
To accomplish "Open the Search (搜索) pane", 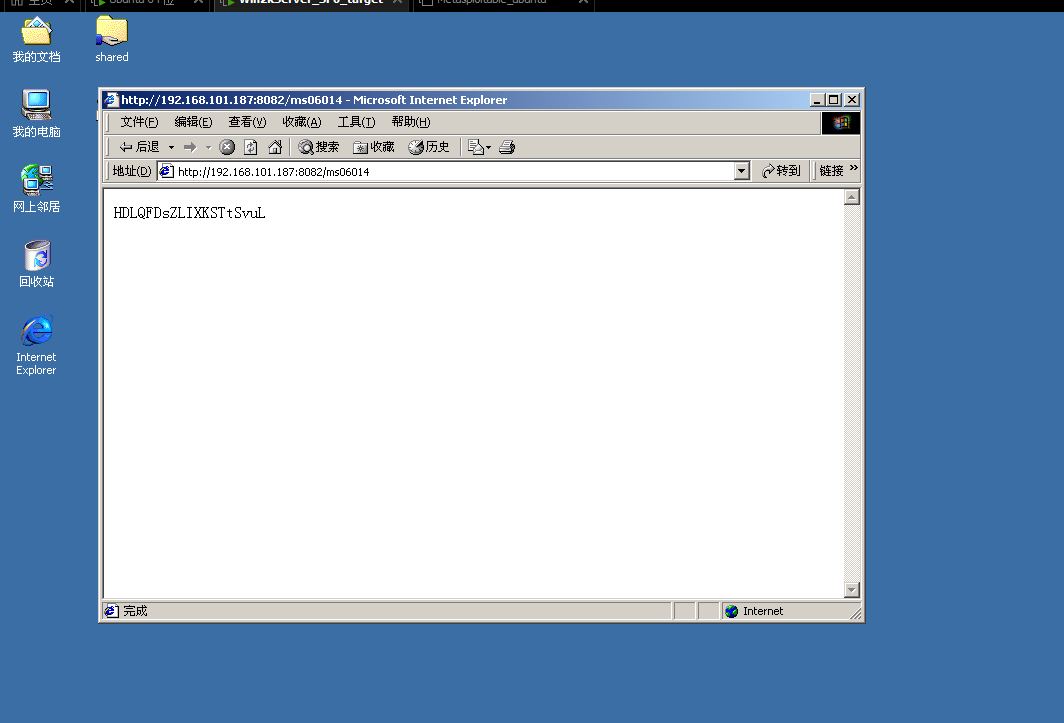I will [x=319, y=147].
